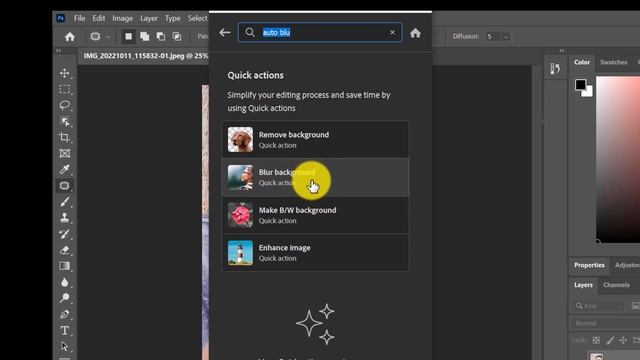Screen dimensions: 640x360
Task: Select the Eyedropper tool
Action: [x=64, y=169]
